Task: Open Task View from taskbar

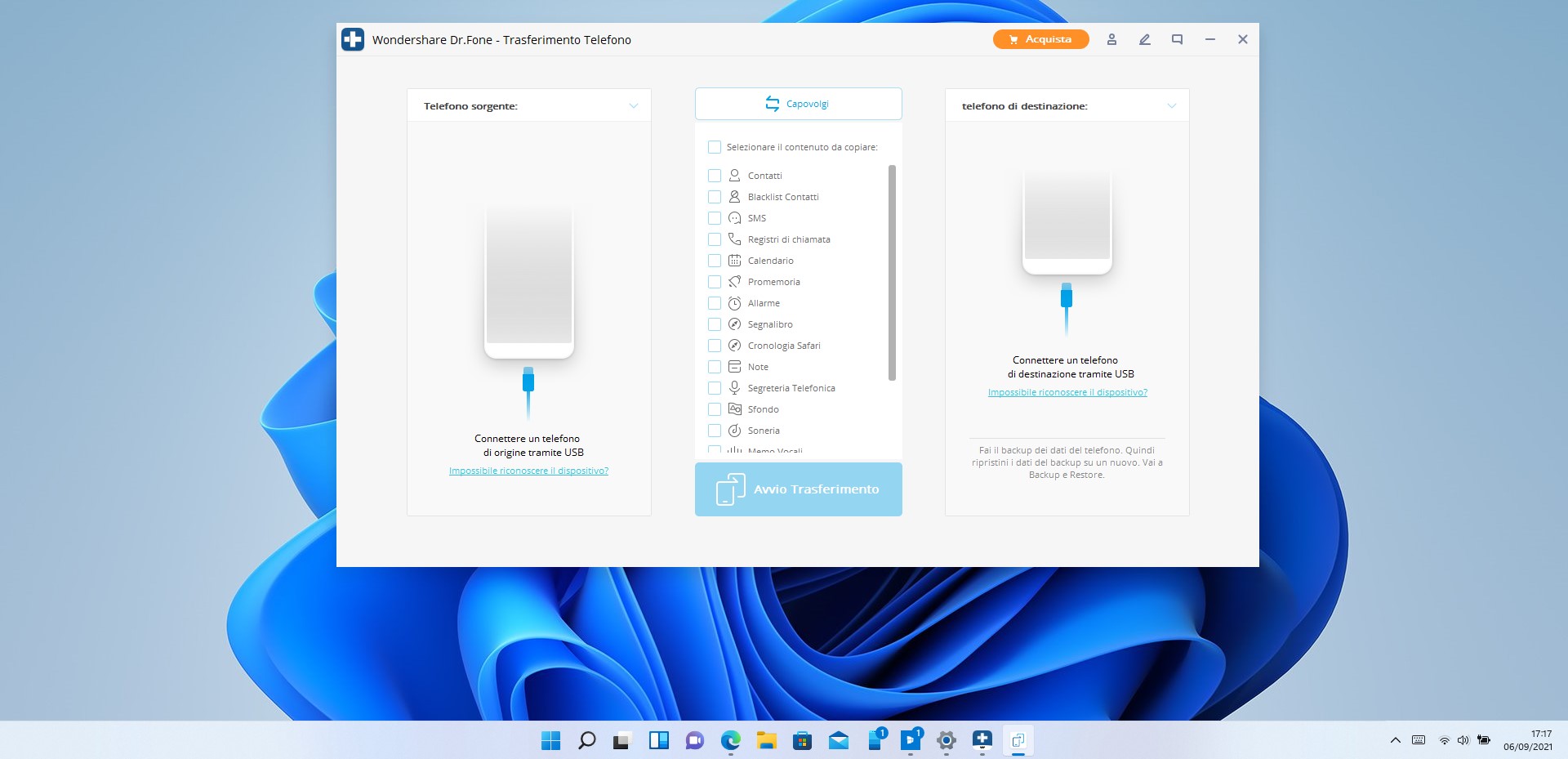Action: point(622,740)
